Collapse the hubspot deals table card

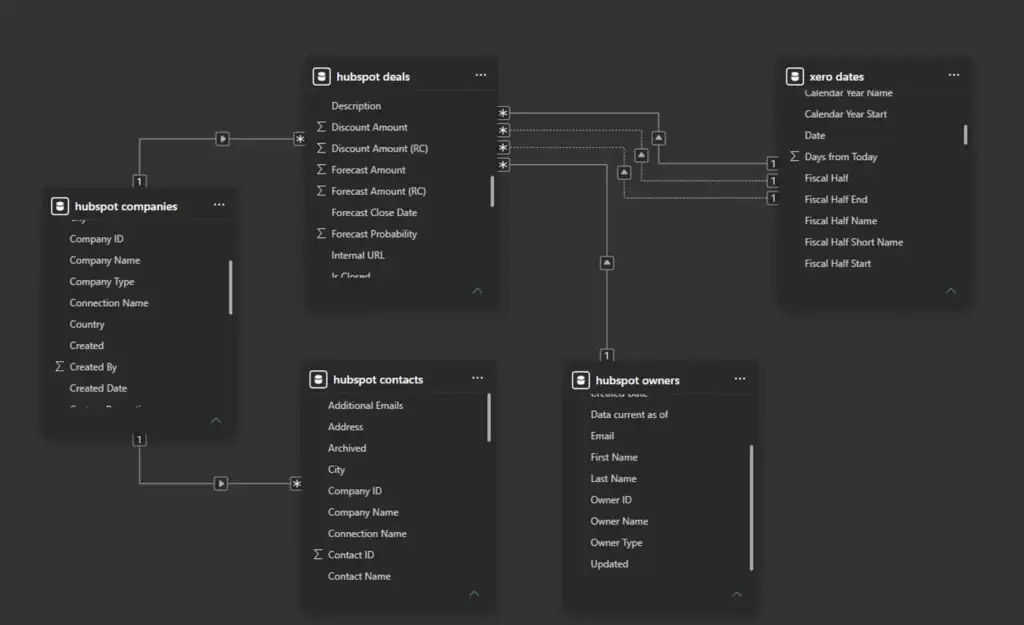click(x=477, y=291)
